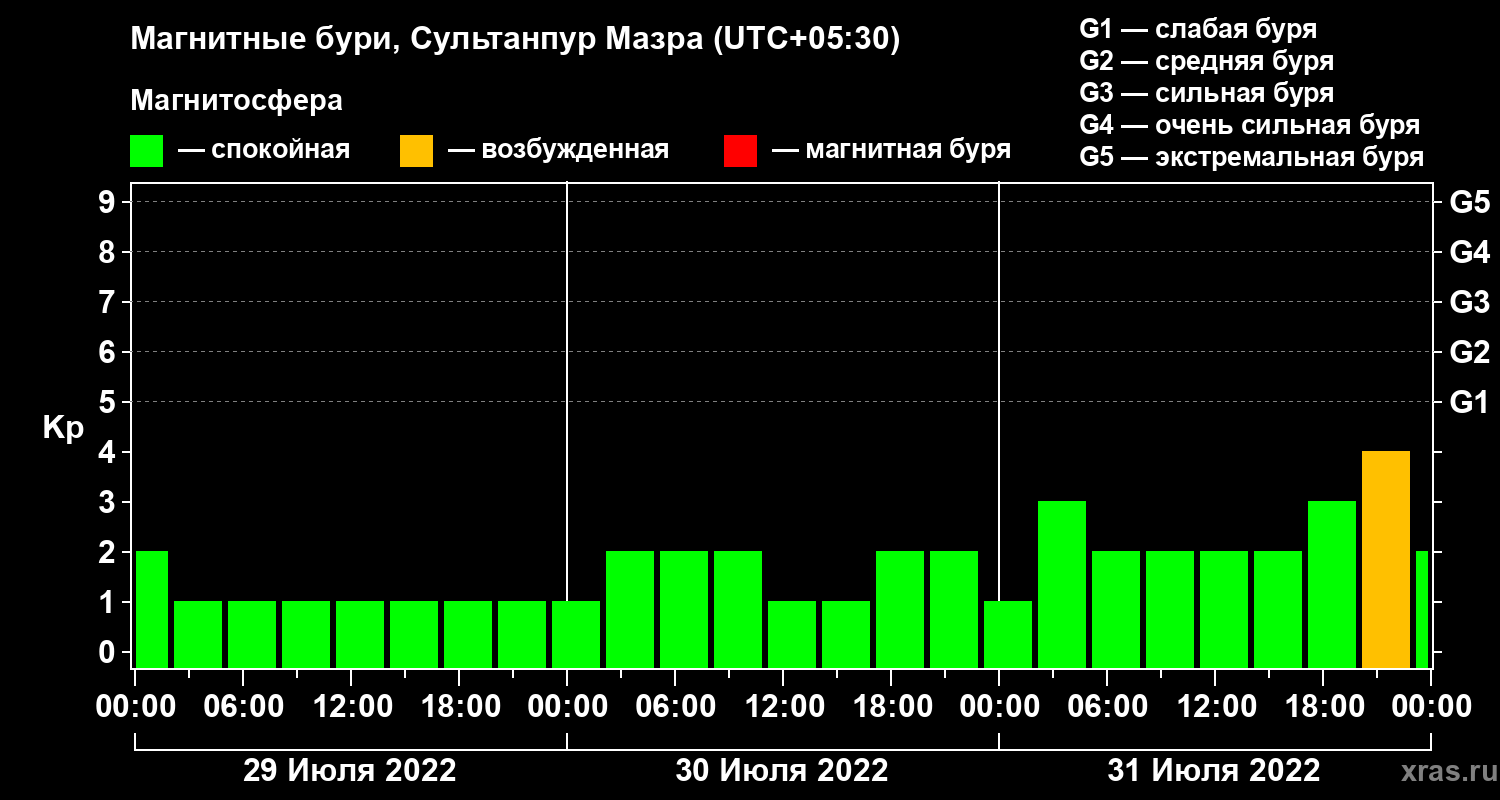This screenshot has width=1500, height=800.
Task: Click the 'G3' label on right axis
Action: pyautogui.click(x=1469, y=302)
